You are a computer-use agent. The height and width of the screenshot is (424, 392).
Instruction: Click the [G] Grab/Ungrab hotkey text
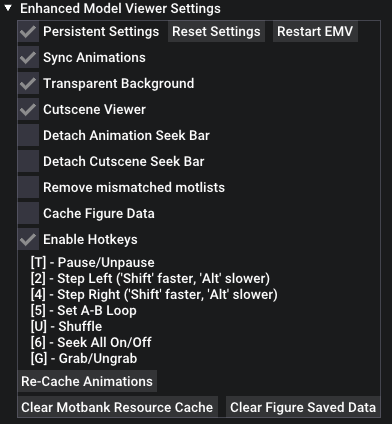click(84, 359)
